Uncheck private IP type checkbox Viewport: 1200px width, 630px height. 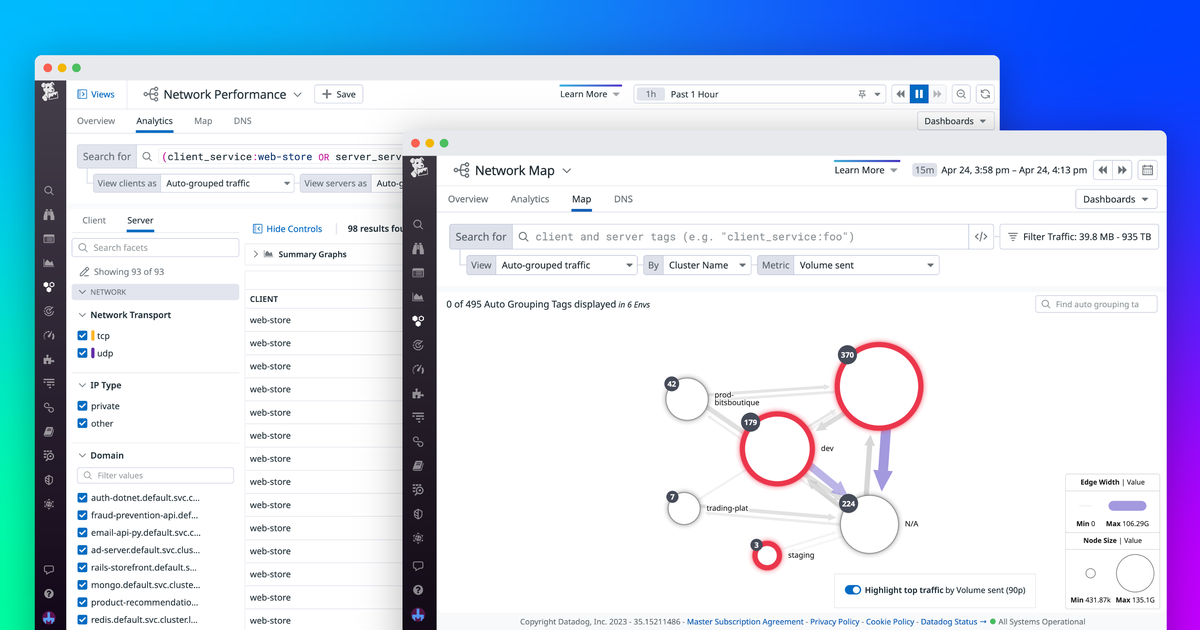83,406
